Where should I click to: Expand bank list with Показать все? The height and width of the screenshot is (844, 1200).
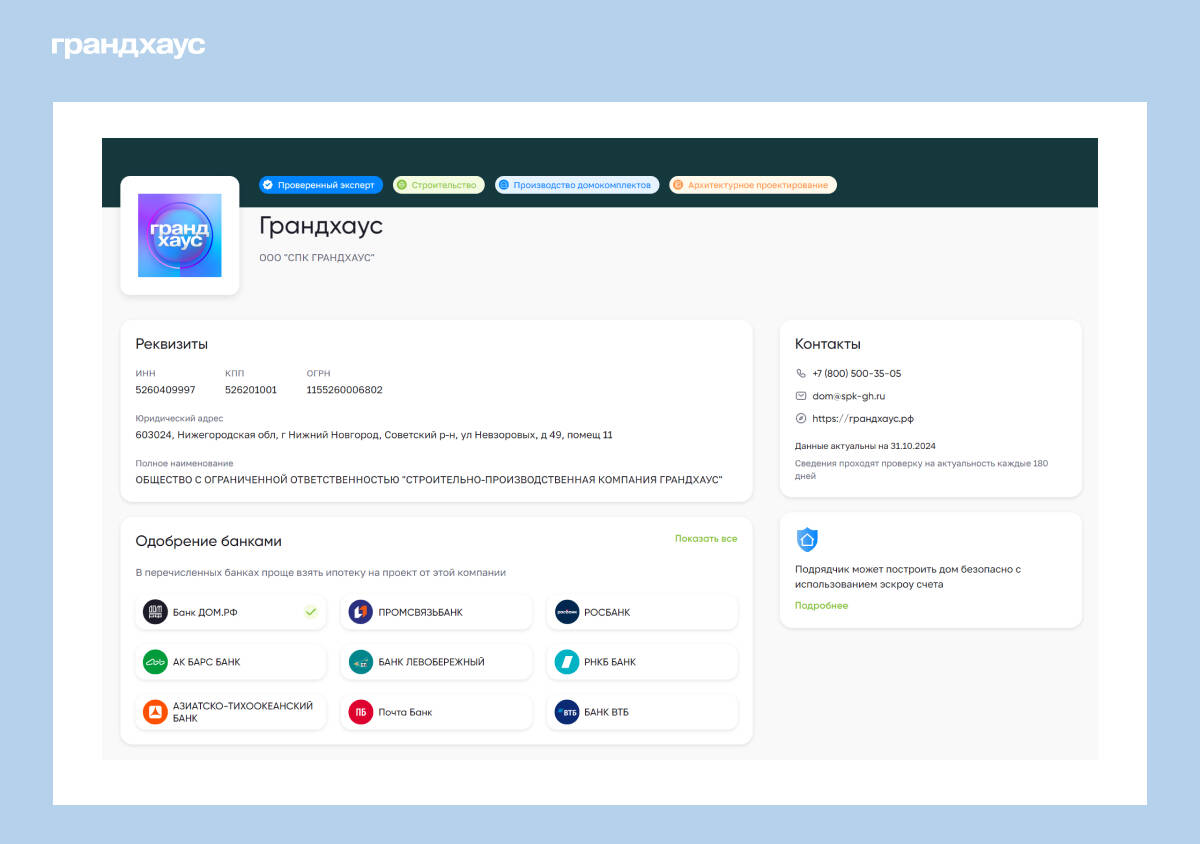[705, 539]
